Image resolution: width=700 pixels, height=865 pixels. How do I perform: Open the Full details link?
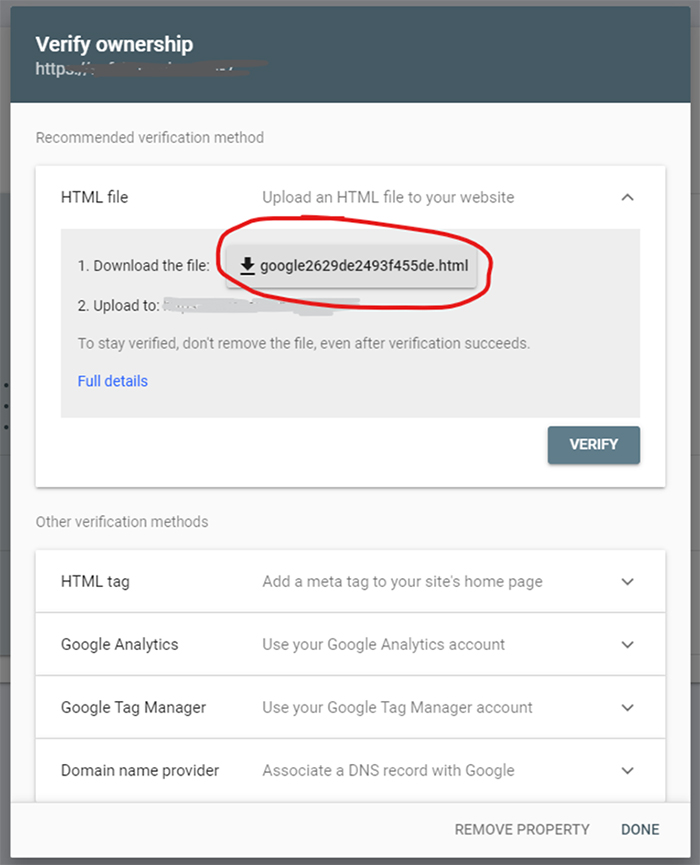(x=112, y=381)
